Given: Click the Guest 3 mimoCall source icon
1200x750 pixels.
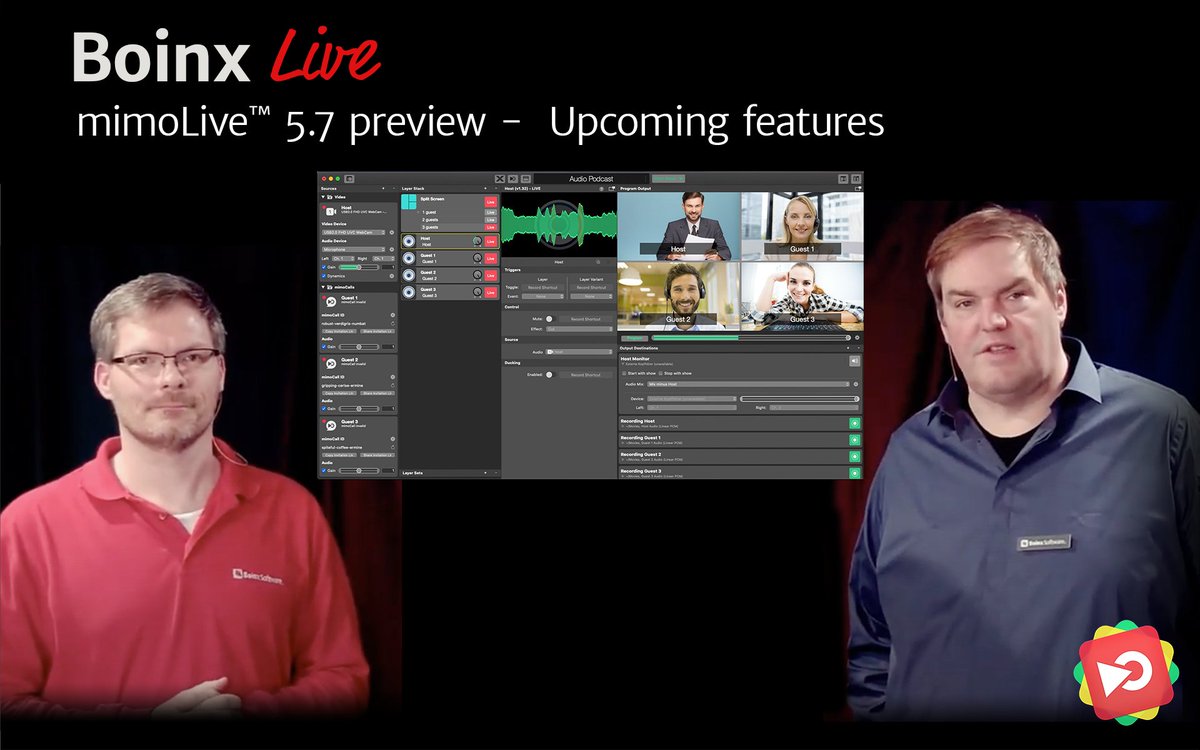Looking at the screenshot, I should (331, 425).
